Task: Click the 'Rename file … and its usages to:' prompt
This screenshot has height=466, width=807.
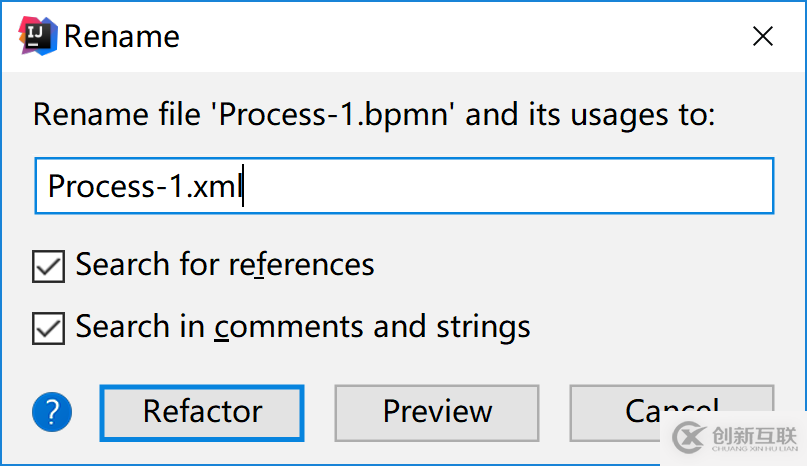Action: [374, 114]
